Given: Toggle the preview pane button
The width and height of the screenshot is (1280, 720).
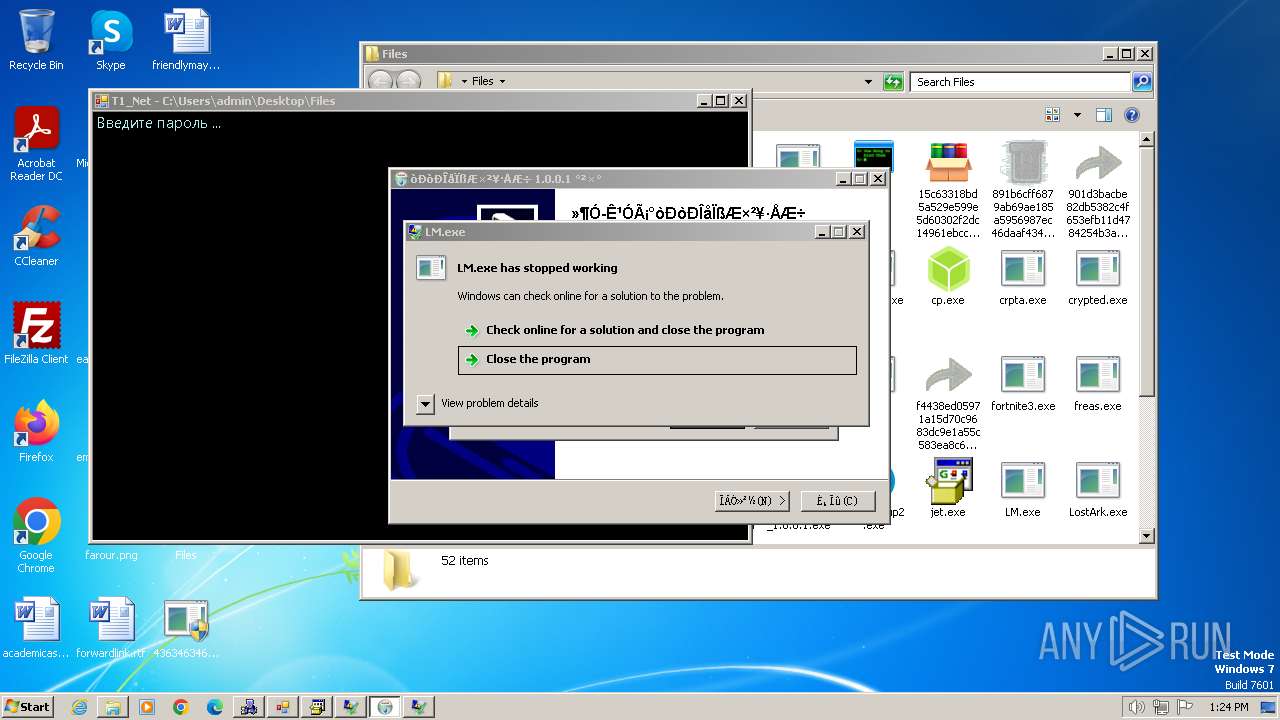Looking at the screenshot, I should (x=1103, y=115).
